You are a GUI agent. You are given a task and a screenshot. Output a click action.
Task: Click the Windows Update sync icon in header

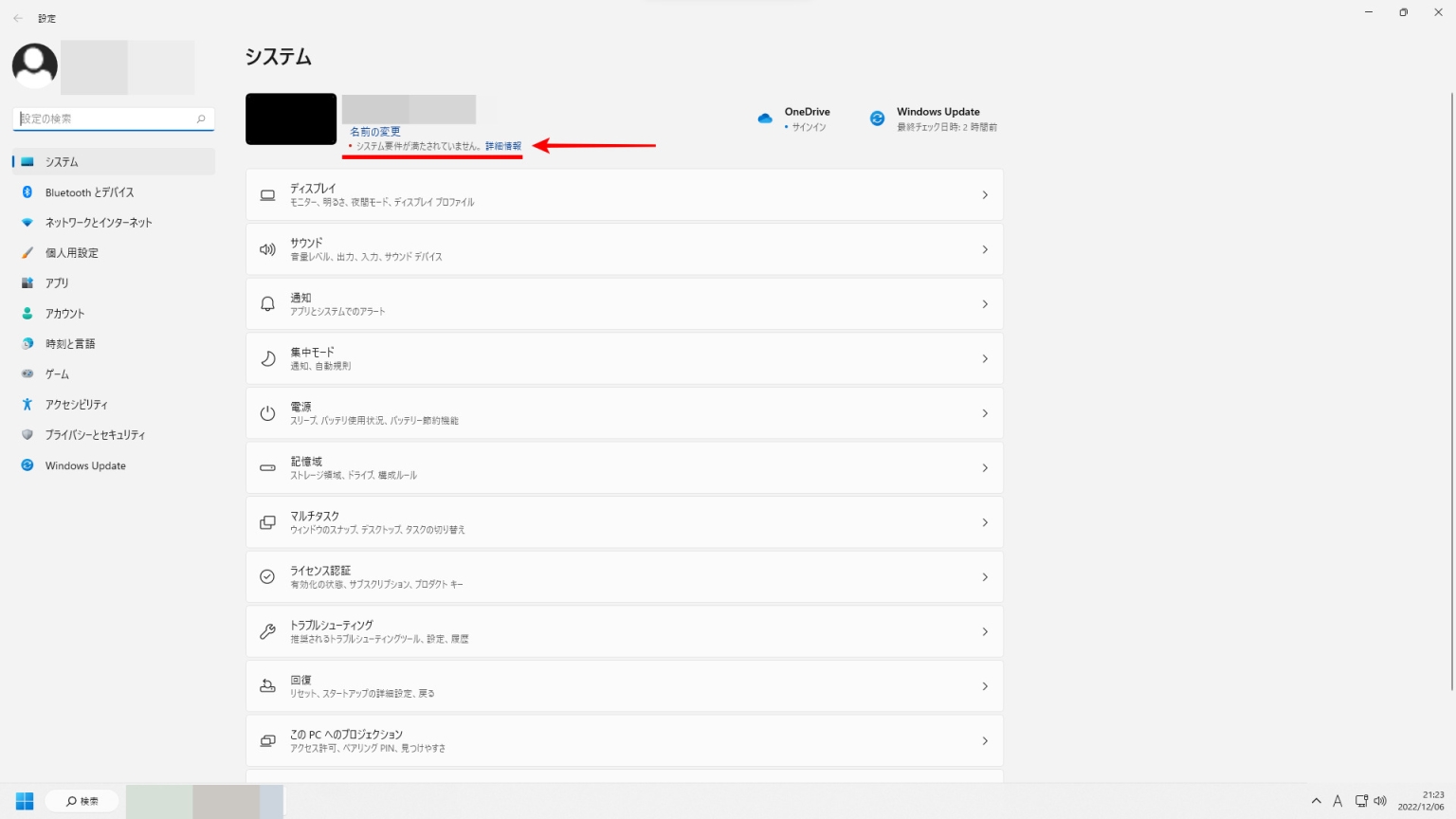click(877, 118)
